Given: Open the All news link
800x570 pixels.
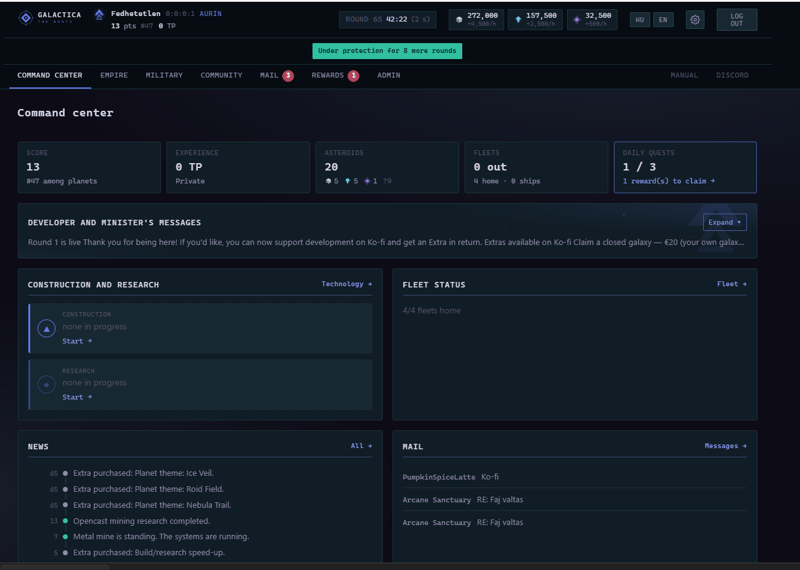Looking at the screenshot, I should (361, 445).
